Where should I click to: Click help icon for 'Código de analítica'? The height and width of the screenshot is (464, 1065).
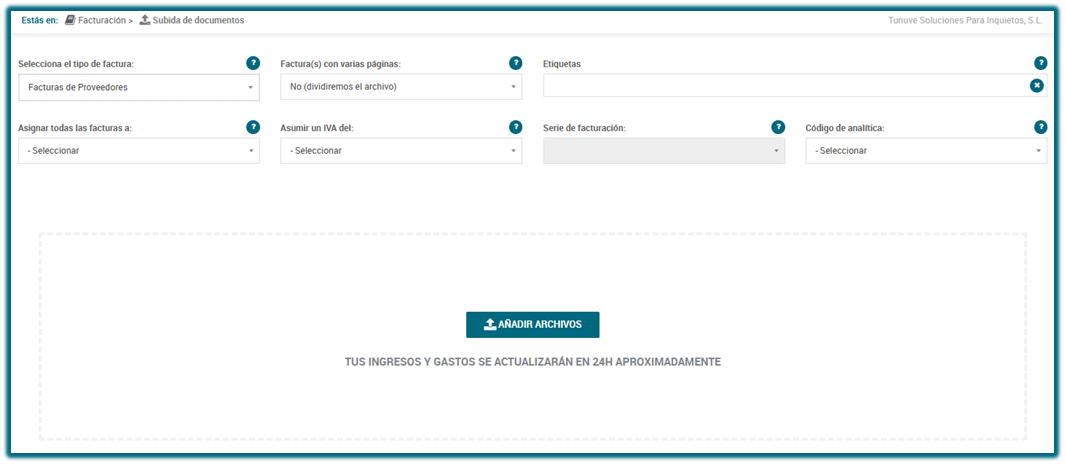[1040, 127]
